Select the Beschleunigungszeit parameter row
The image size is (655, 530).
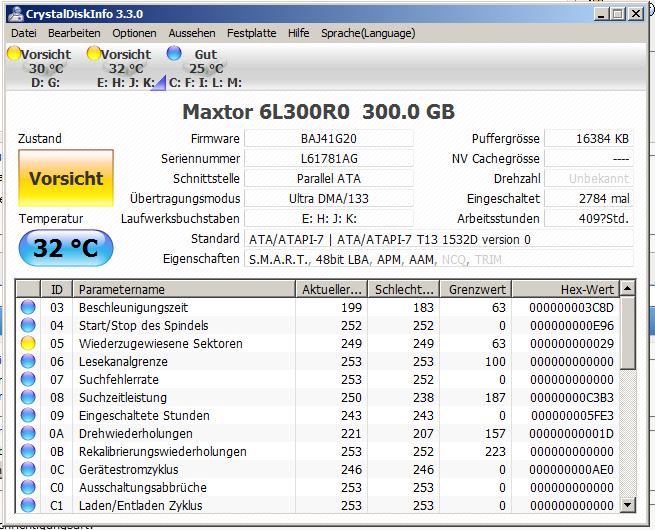tap(318, 307)
